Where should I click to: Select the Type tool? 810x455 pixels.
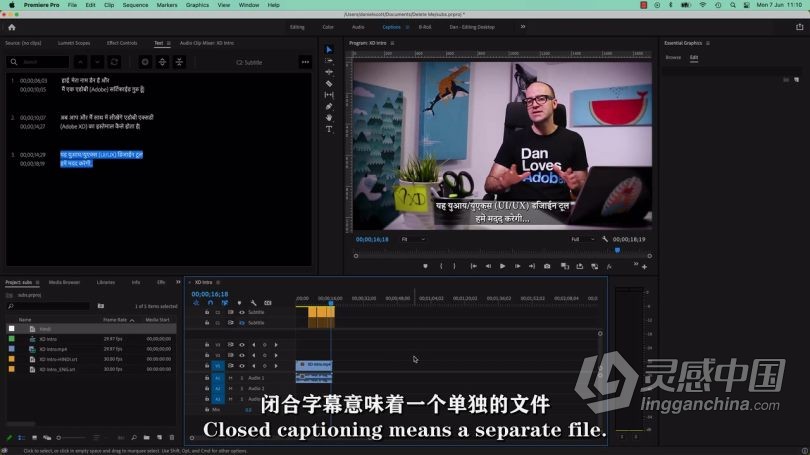point(329,129)
